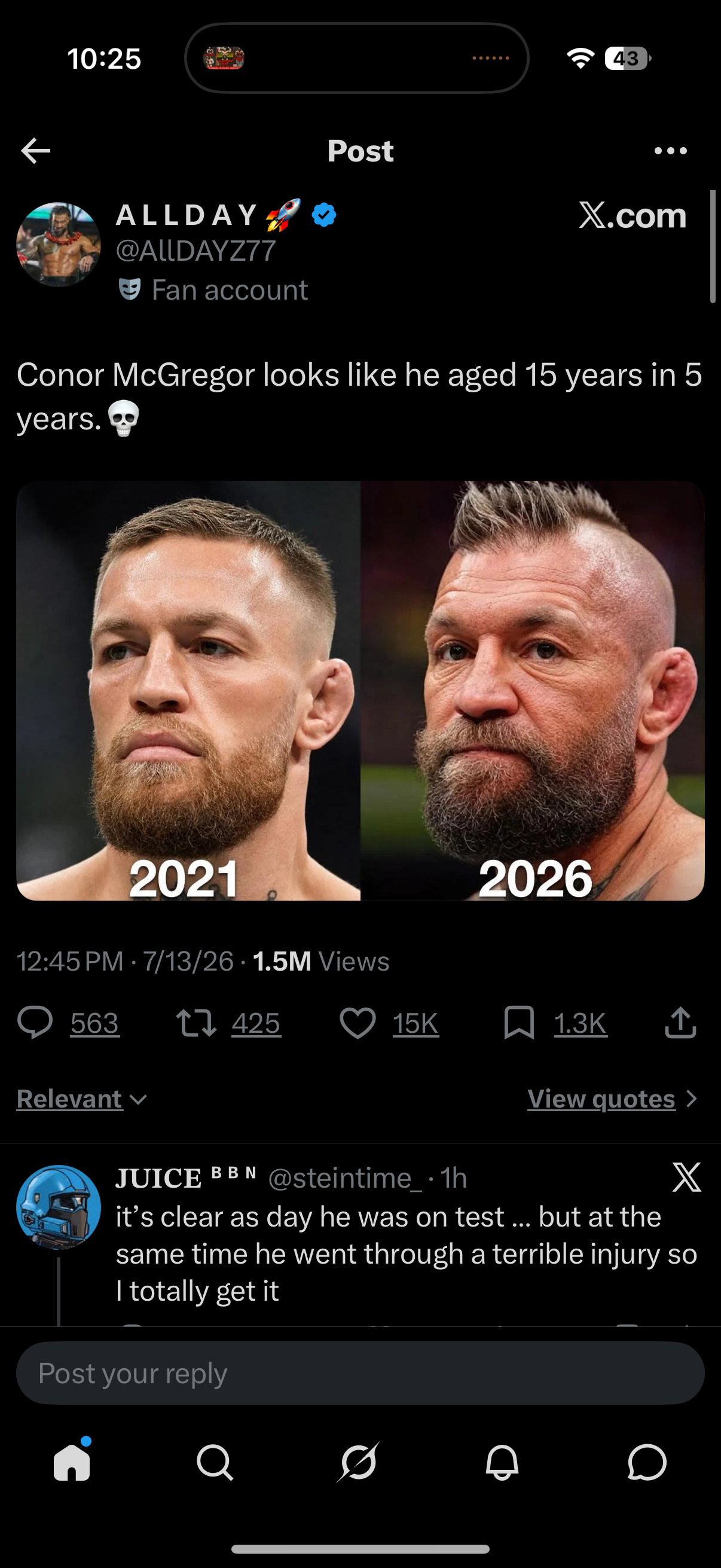This screenshot has height=1568, width=721.
Task: Tap the back arrow icon
Action: click(x=35, y=151)
